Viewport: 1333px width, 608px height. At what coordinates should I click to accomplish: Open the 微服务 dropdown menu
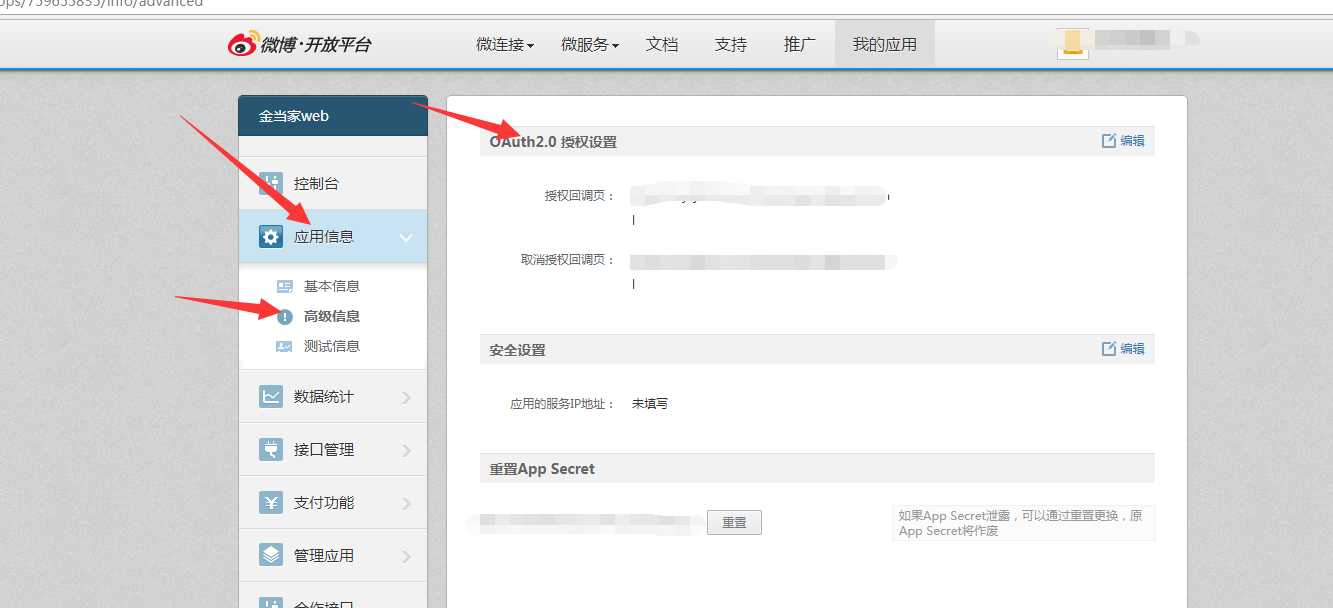[590, 44]
